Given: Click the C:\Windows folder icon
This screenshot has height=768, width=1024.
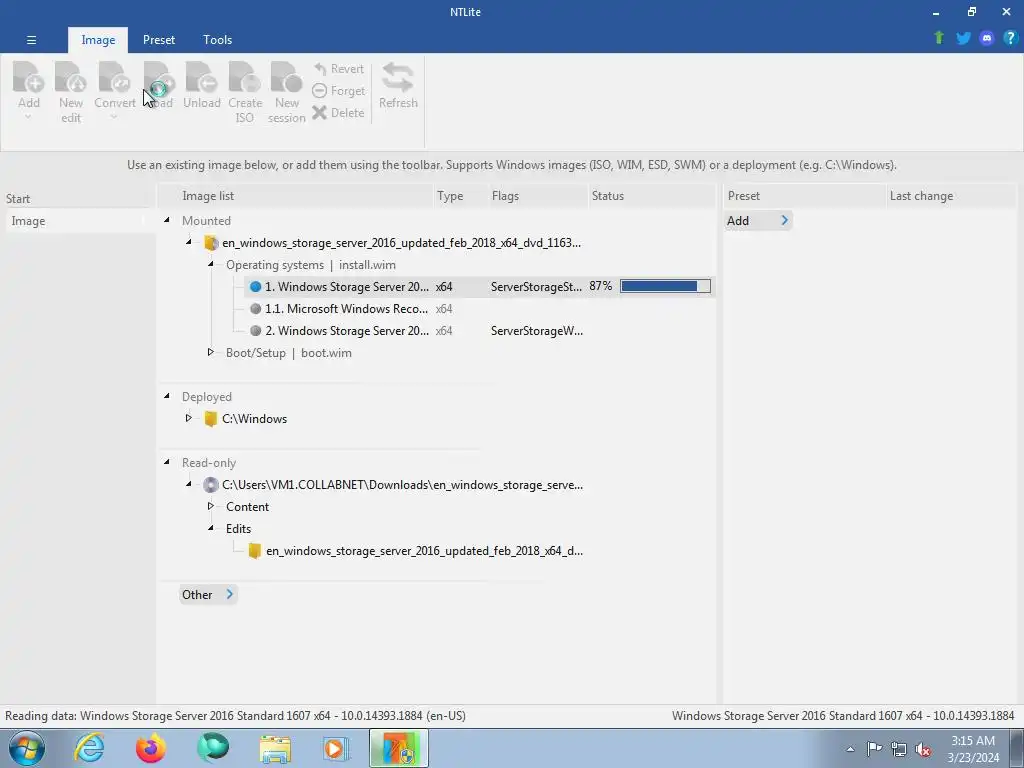Looking at the screenshot, I should tap(211, 419).
